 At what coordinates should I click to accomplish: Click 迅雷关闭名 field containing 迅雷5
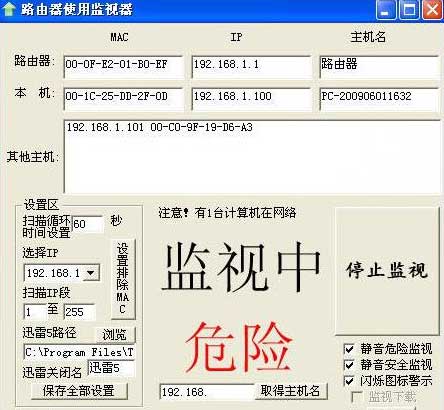[111, 368]
